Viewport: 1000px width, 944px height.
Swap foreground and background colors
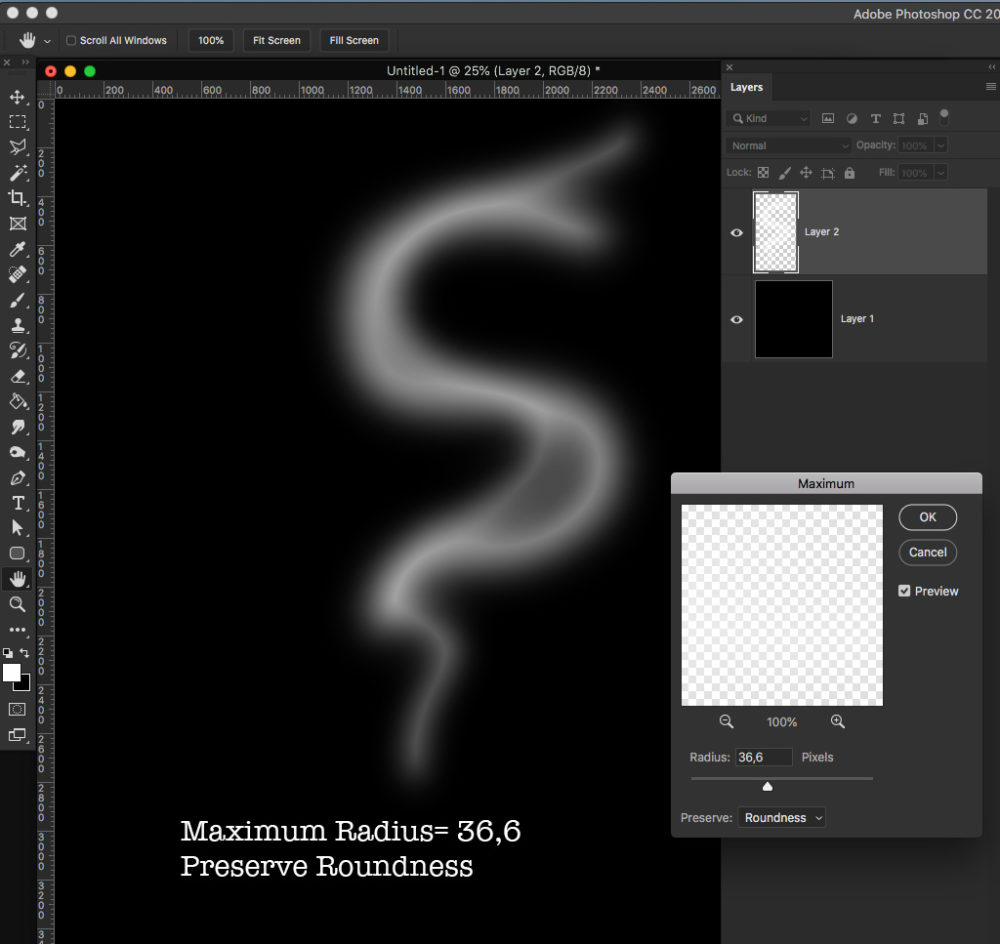(x=25, y=653)
